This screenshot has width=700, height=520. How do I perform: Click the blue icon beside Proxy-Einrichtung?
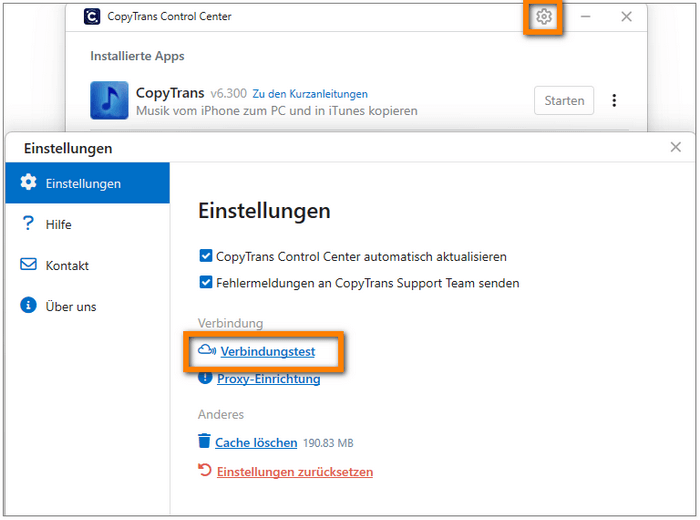click(x=205, y=378)
